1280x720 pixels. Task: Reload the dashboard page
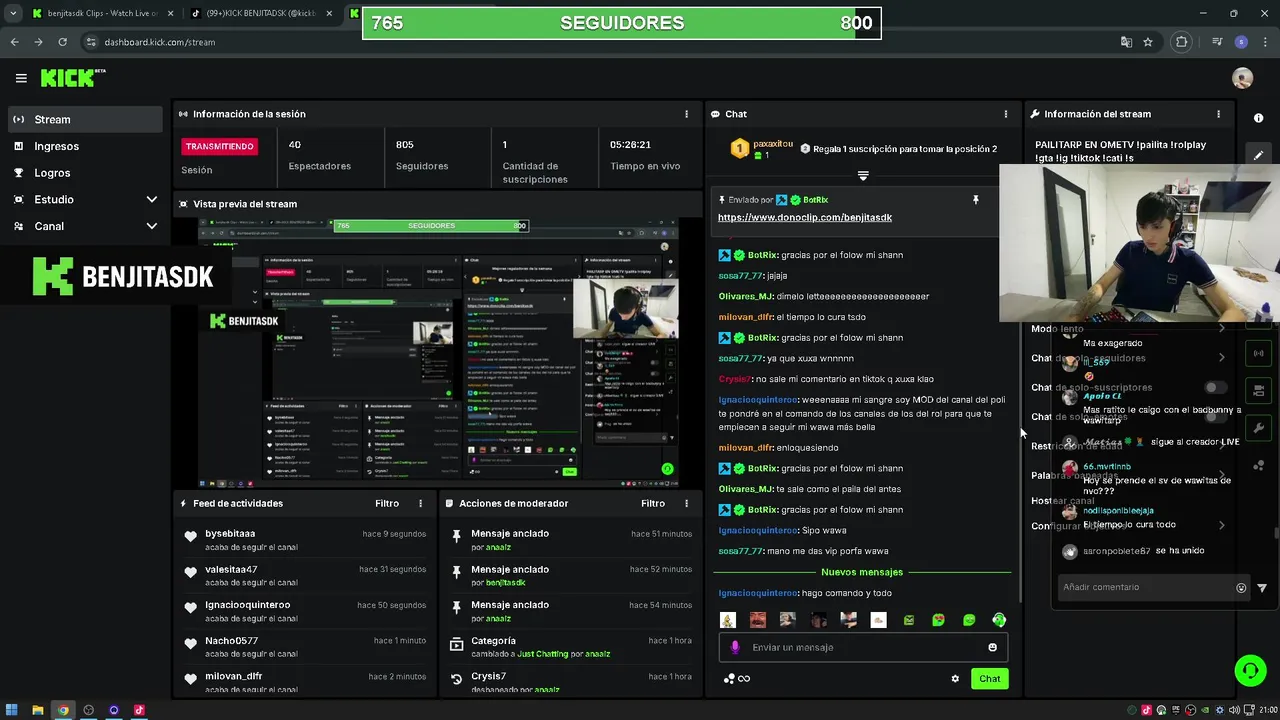pos(62,42)
